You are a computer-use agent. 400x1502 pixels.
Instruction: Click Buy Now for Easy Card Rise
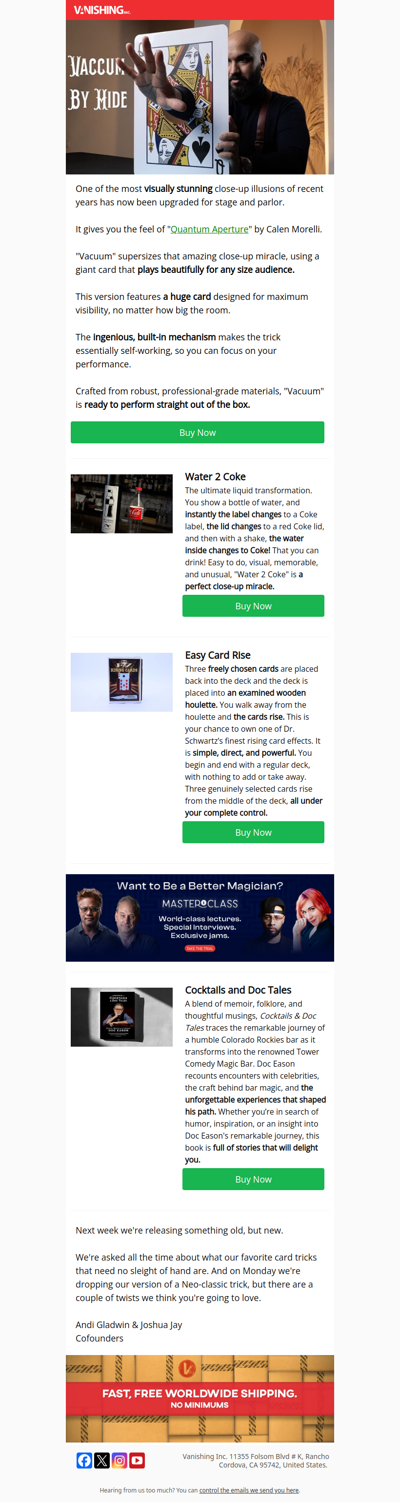[x=253, y=832]
